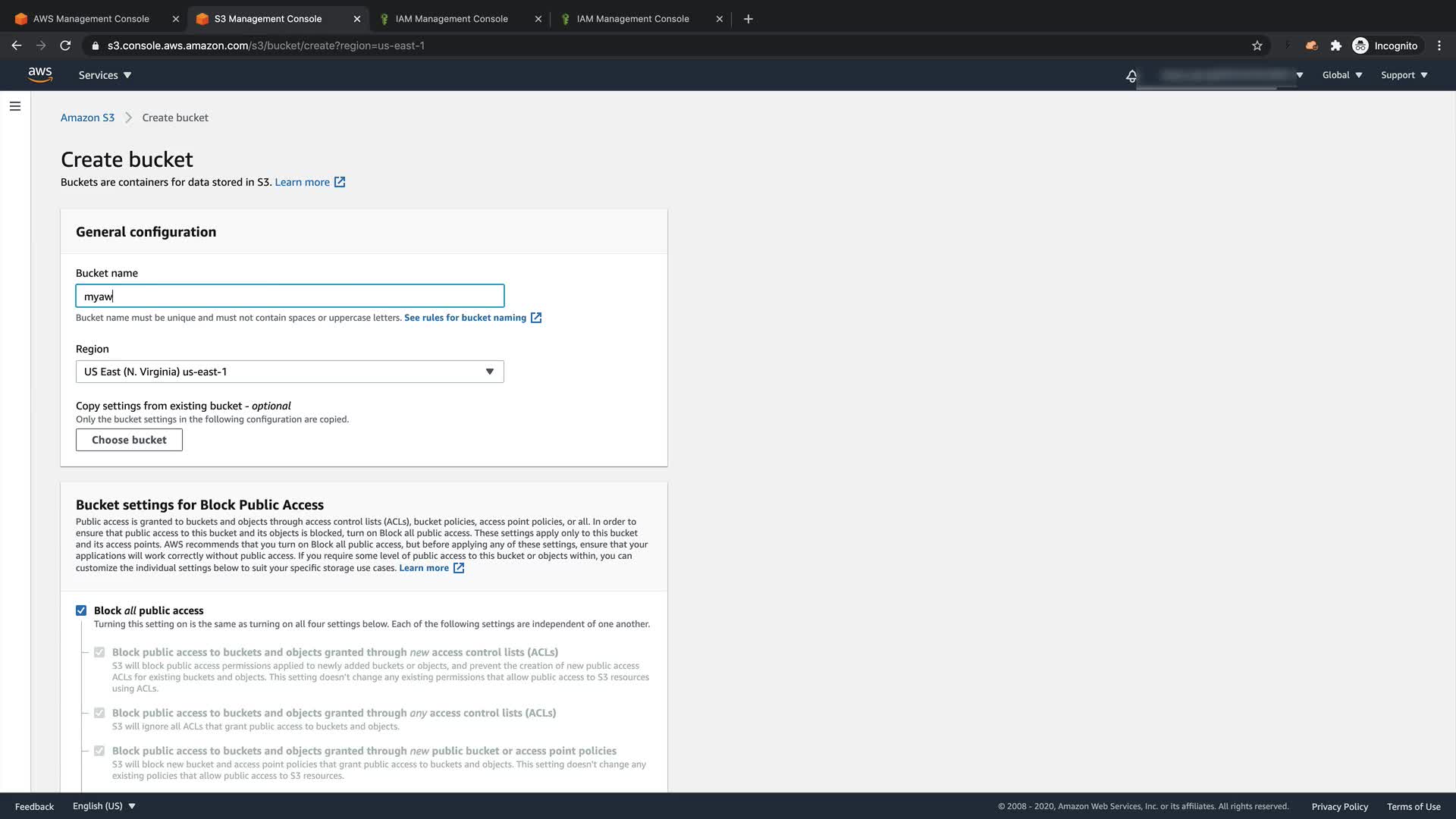Bookmark page with star icon
This screenshot has height=819, width=1456.
click(1257, 45)
